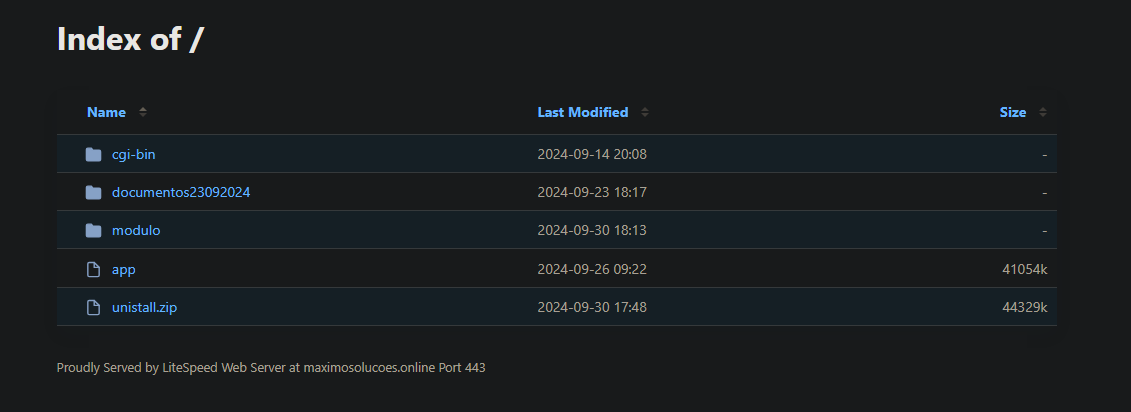
Task: Sort listing by Name column header
Action: [106, 112]
